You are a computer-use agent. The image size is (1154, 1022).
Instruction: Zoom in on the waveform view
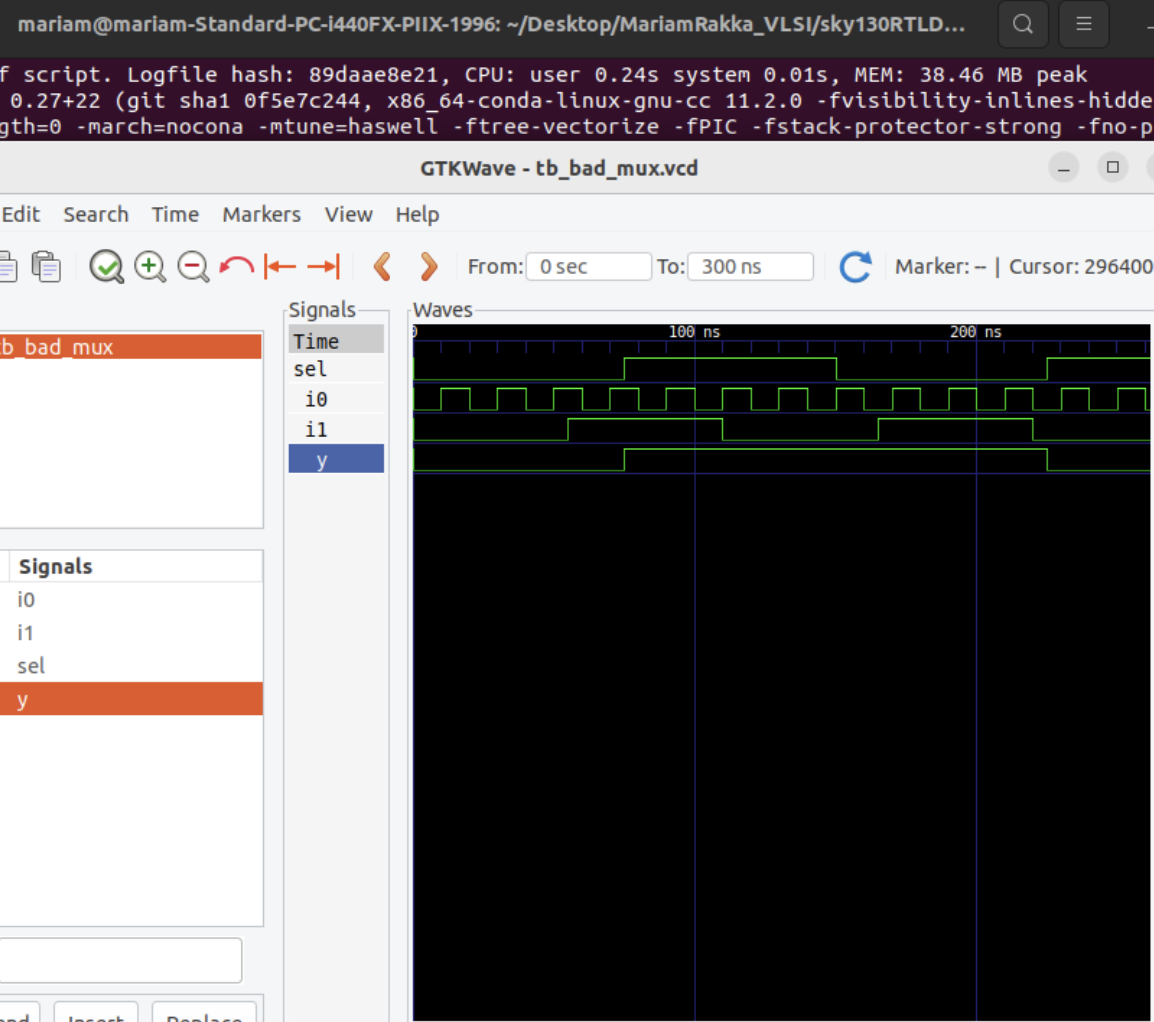click(150, 266)
